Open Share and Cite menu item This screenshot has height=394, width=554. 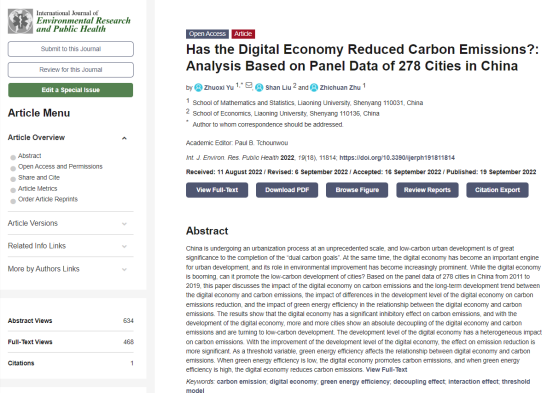coord(39,177)
